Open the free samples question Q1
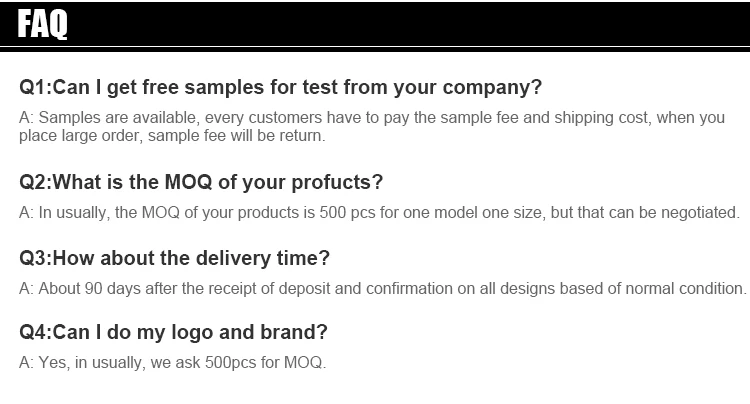Image resolution: width=750 pixels, height=404 pixels. [x=281, y=87]
